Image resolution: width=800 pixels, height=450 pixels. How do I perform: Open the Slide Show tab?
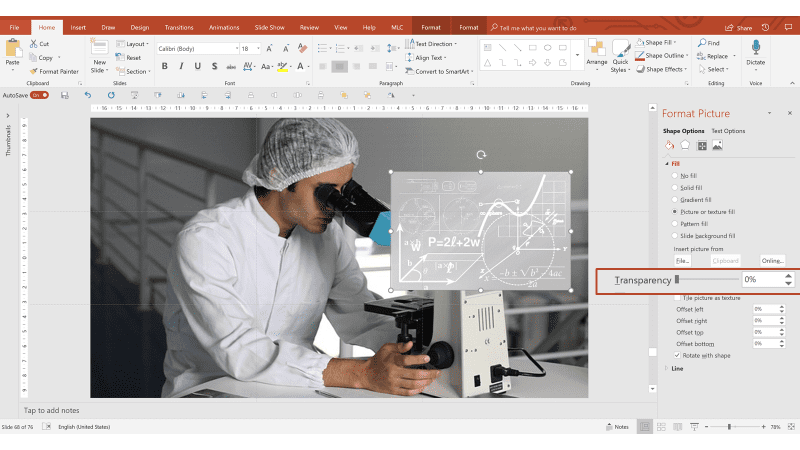pyautogui.click(x=269, y=28)
